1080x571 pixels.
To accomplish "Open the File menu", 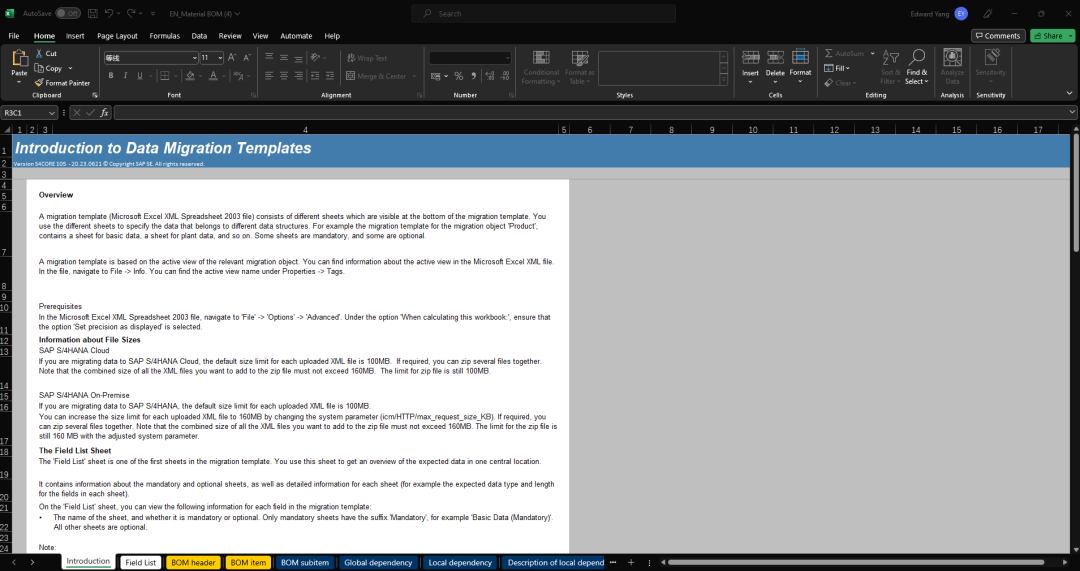I will (14, 36).
